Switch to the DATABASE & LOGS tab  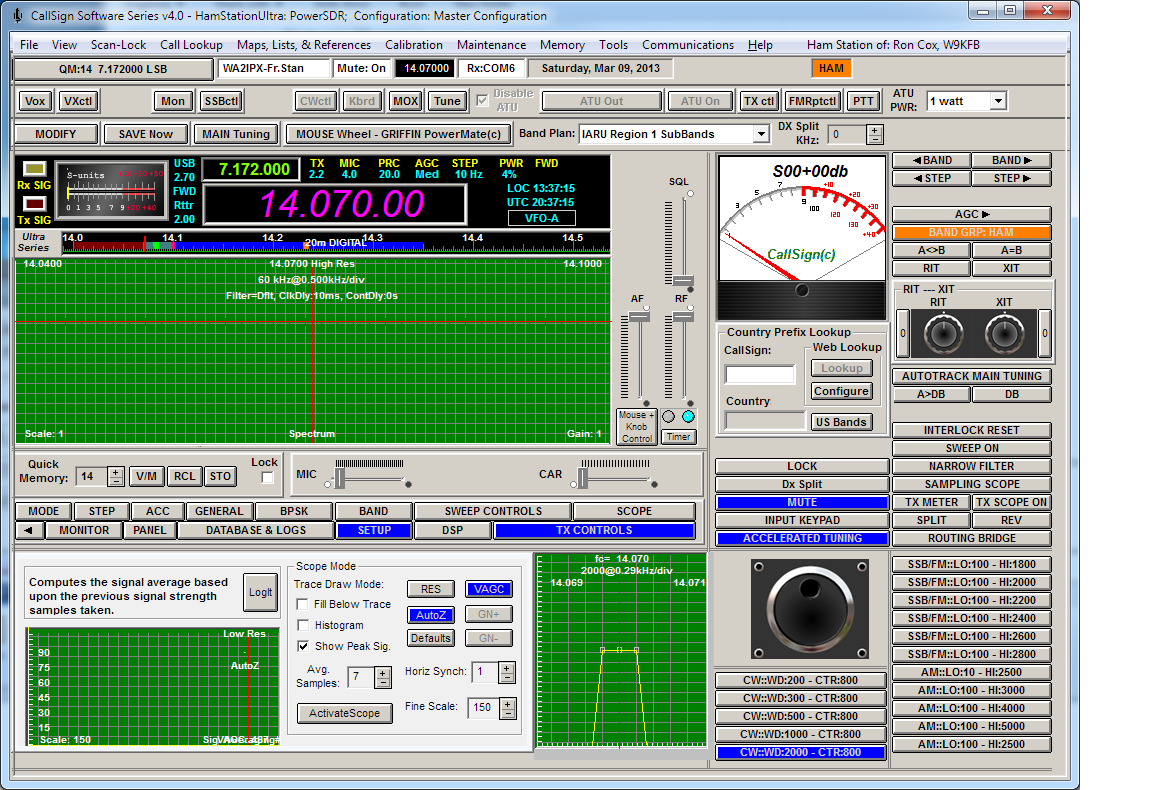[256, 530]
